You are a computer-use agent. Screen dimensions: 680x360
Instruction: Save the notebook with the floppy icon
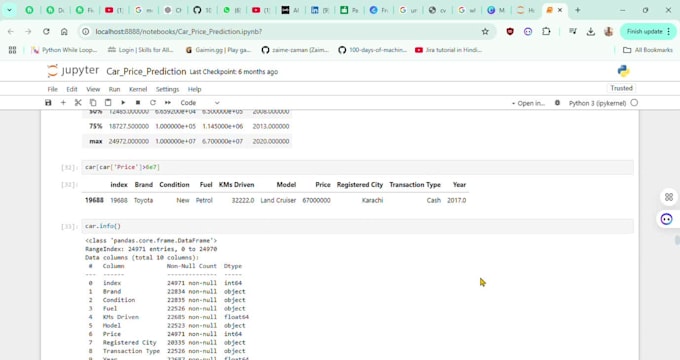click(x=48, y=103)
